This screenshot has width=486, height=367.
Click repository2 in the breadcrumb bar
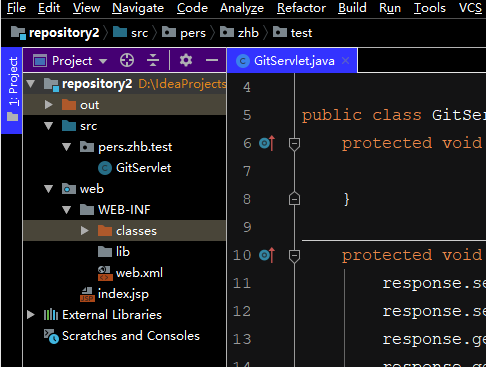coord(55,33)
